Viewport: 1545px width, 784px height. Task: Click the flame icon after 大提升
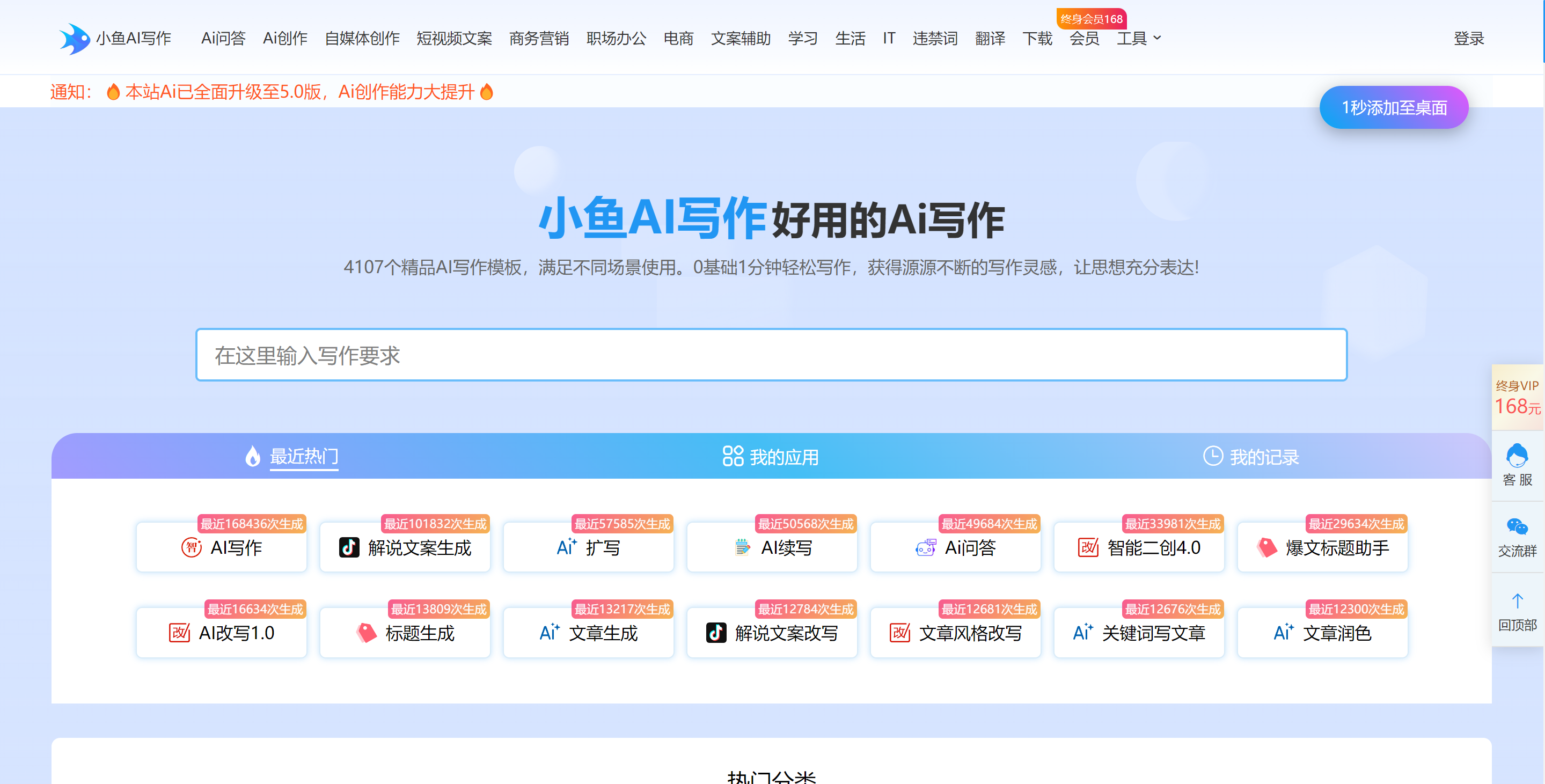click(x=487, y=92)
